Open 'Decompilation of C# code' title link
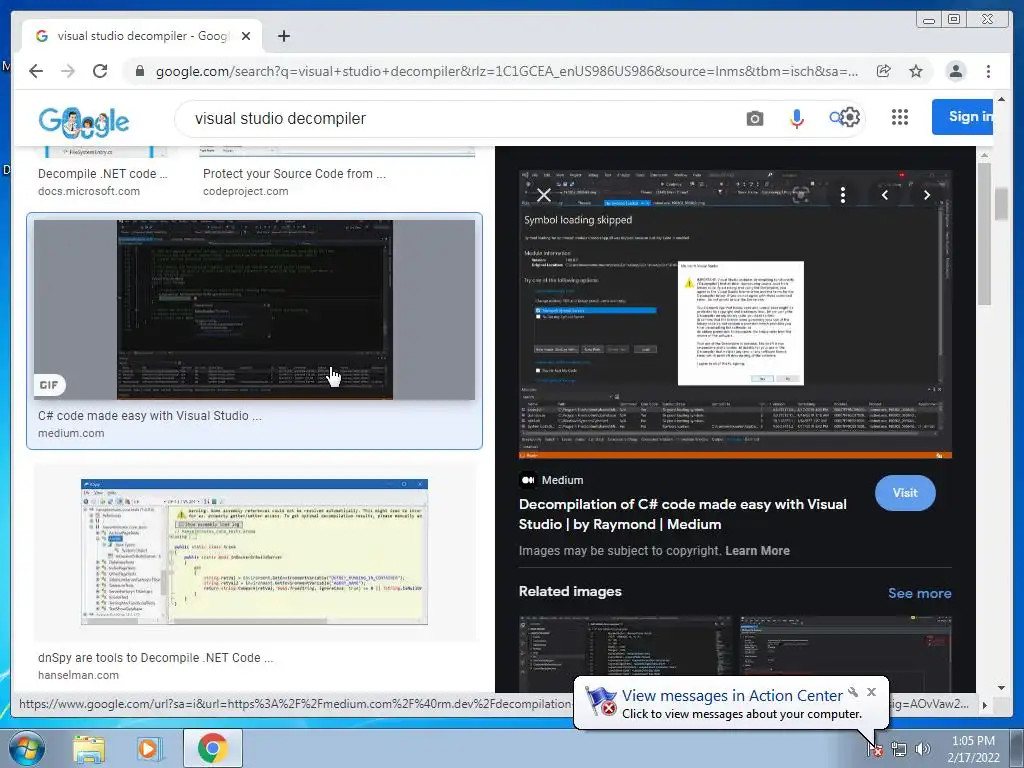This screenshot has width=1024, height=768. (x=682, y=514)
